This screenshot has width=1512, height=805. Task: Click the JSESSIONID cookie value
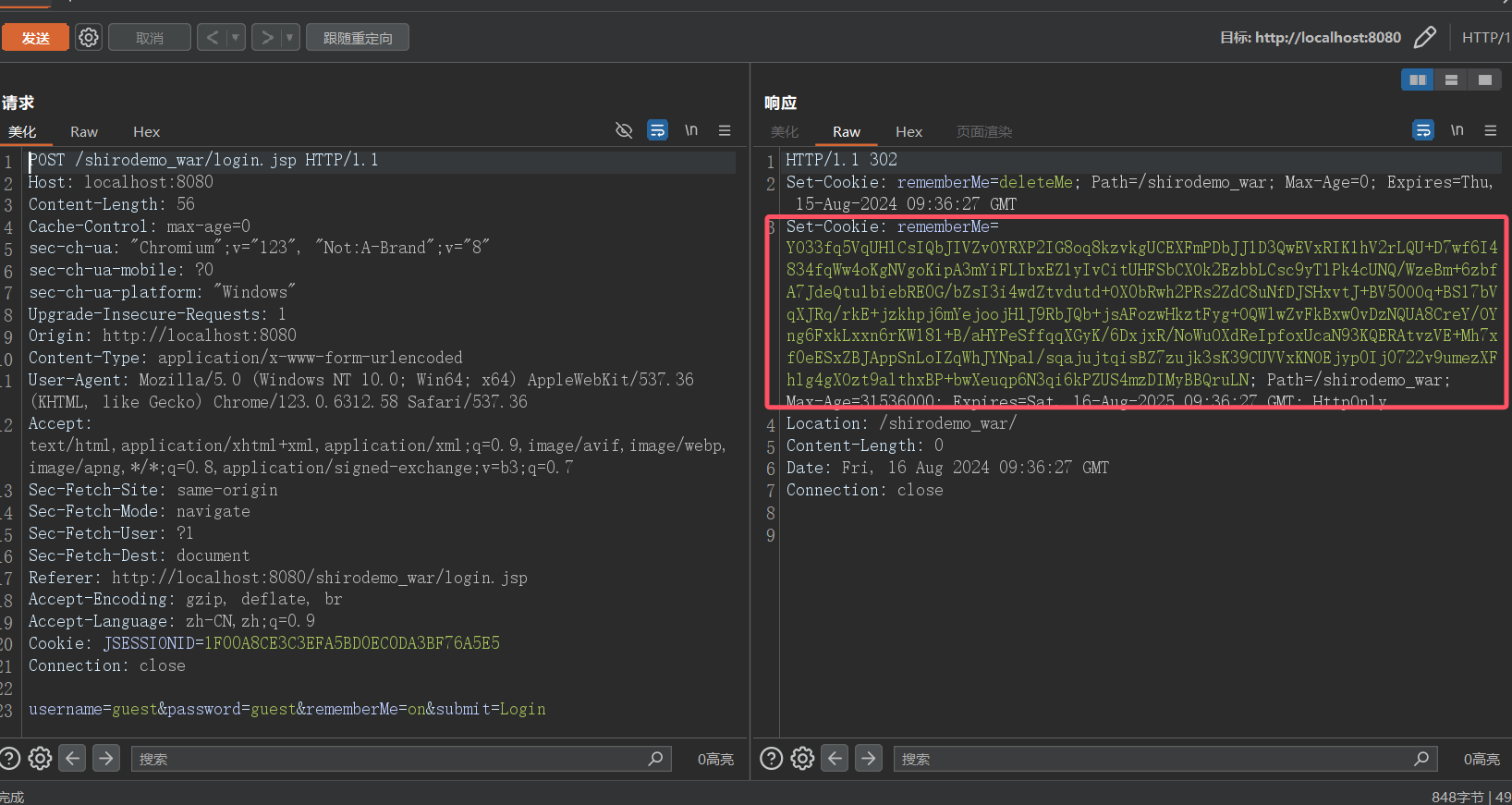pos(352,643)
